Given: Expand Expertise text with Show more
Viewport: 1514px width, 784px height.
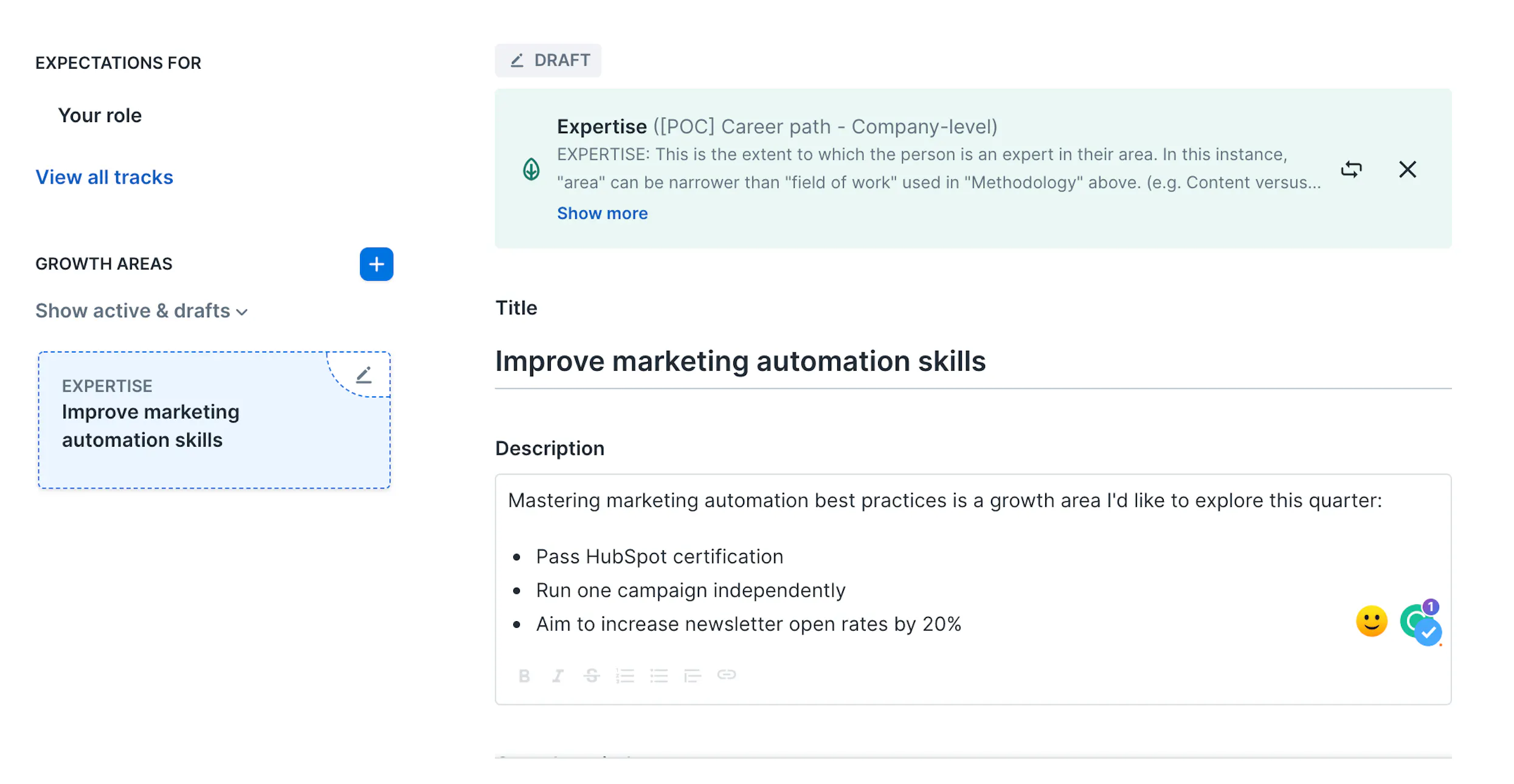Looking at the screenshot, I should pos(602,213).
